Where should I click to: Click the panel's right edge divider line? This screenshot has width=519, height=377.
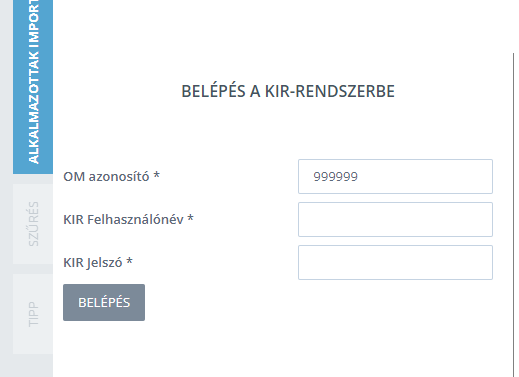(x=513, y=215)
